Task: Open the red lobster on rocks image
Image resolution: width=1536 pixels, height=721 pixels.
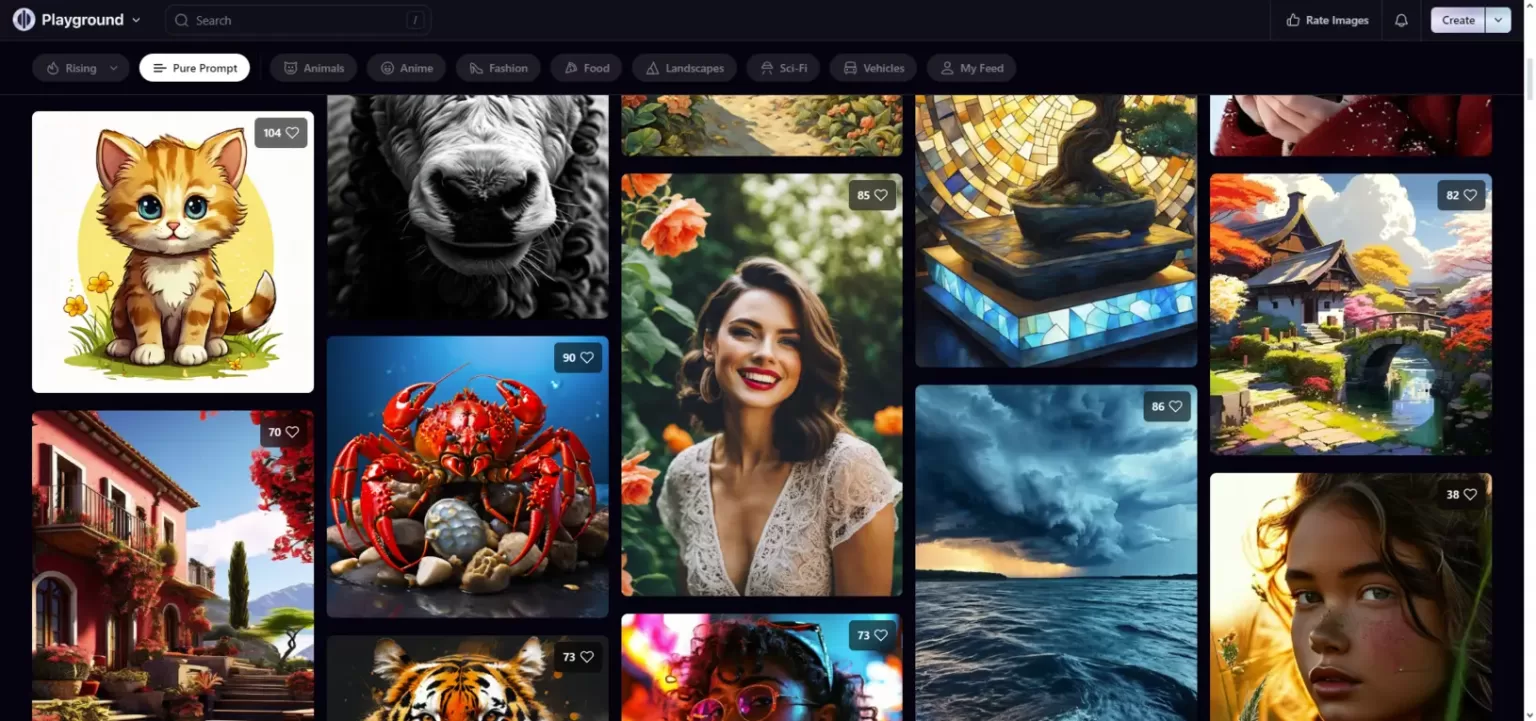Action: 468,477
